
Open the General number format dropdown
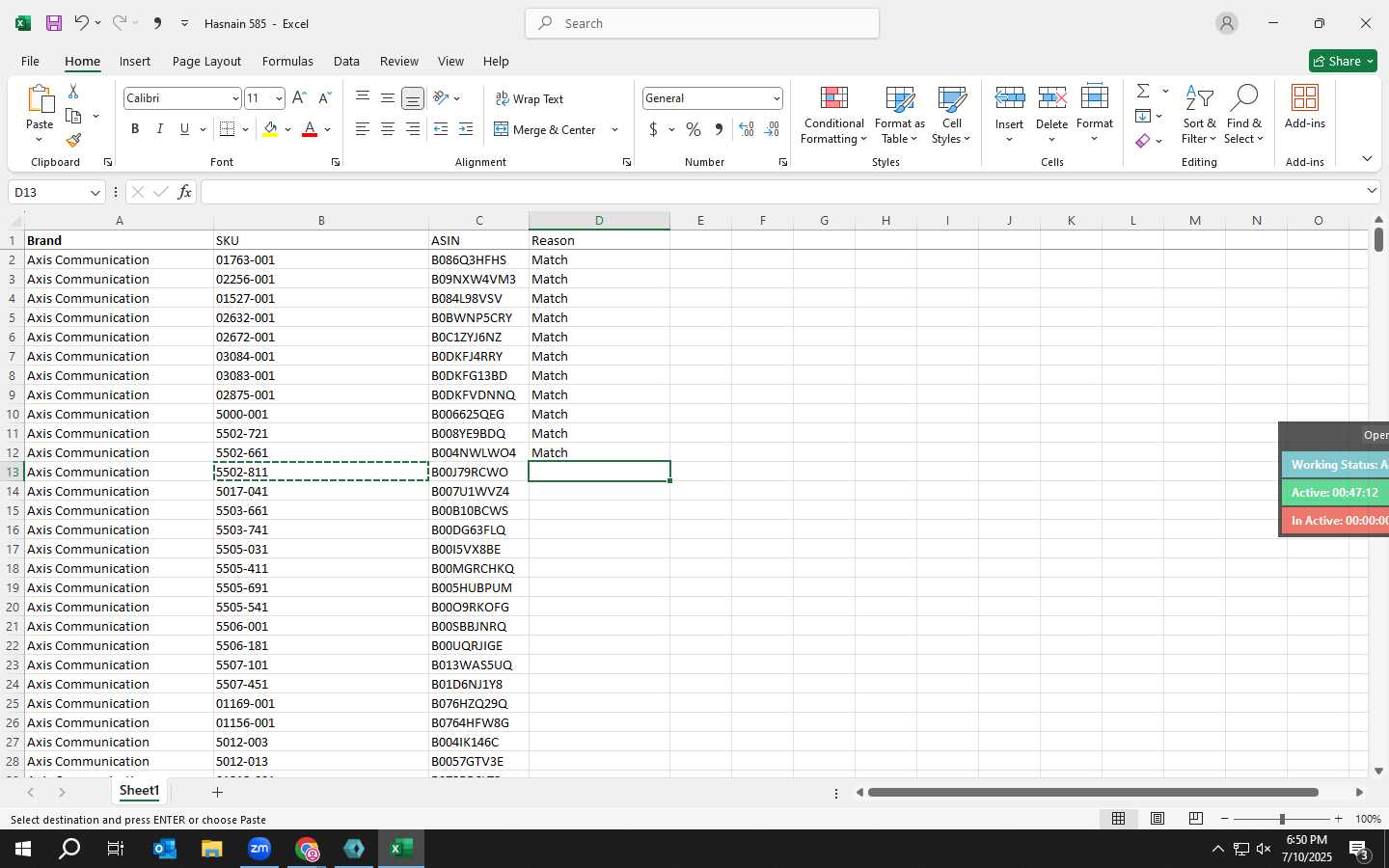coord(776,98)
